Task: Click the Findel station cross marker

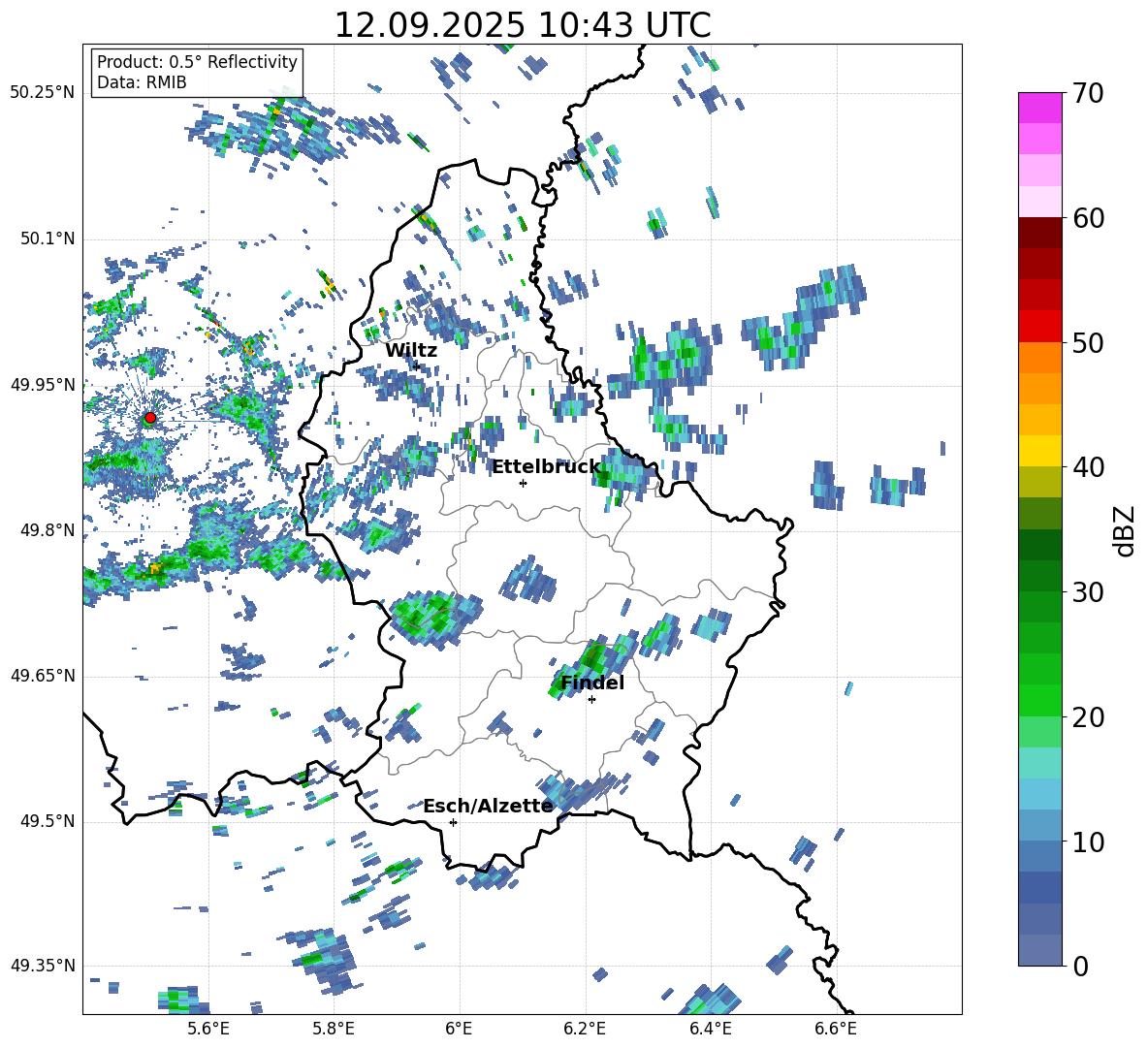Action: pyautogui.click(x=591, y=699)
